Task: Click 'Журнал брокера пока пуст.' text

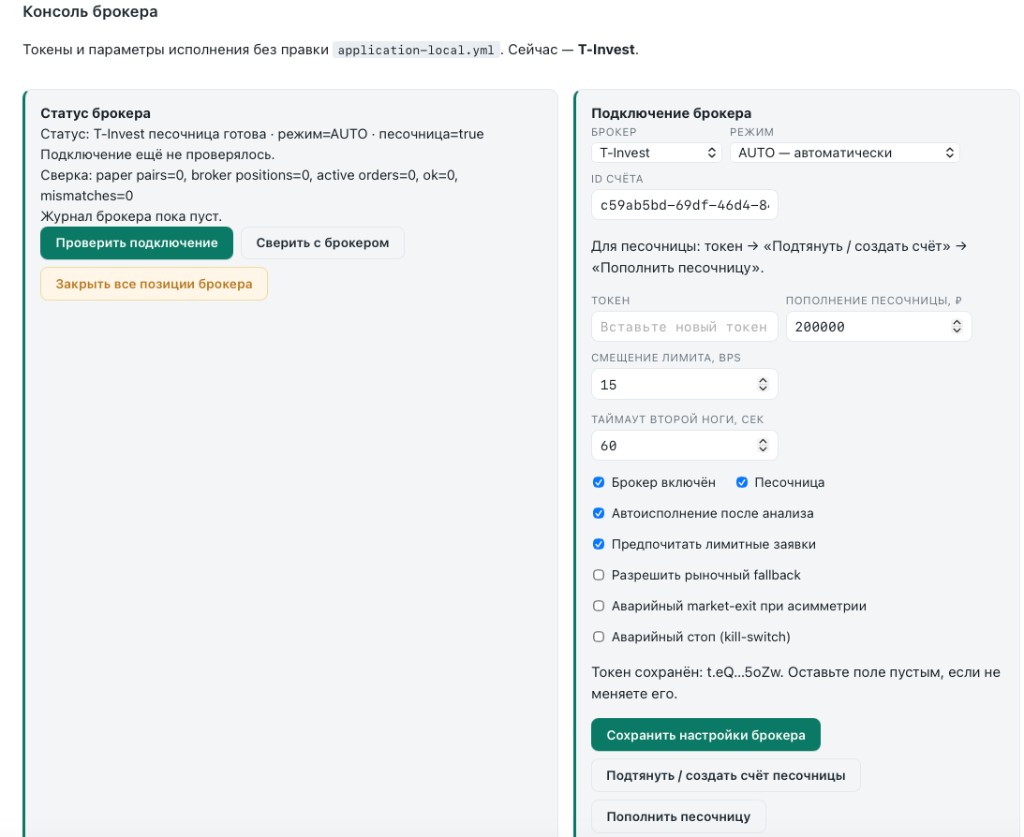Action: pyautogui.click(x=131, y=216)
